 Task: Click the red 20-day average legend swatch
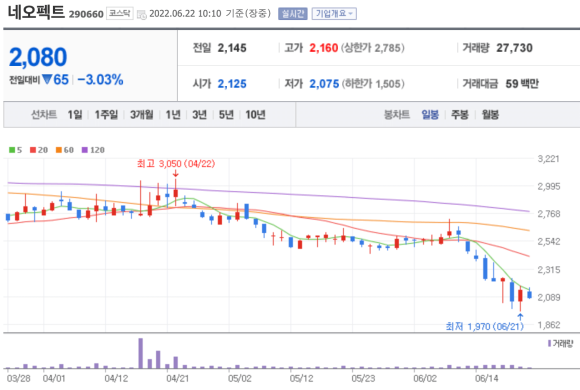tap(33, 150)
